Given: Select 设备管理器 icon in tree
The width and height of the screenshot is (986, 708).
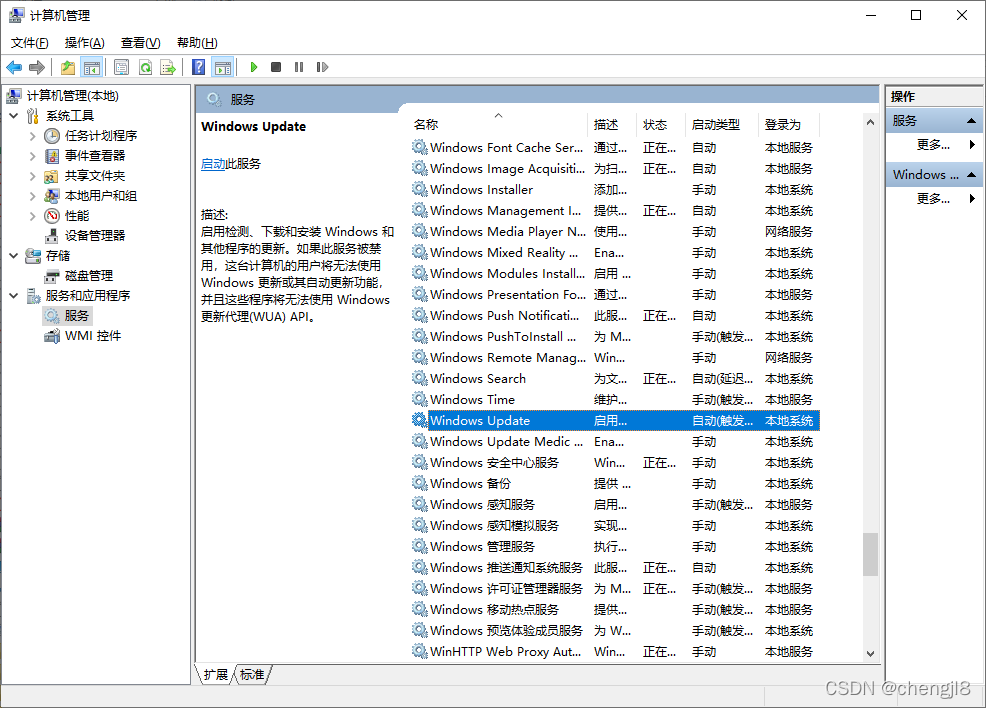Looking at the screenshot, I should pyautogui.click(x=52, y=236).
